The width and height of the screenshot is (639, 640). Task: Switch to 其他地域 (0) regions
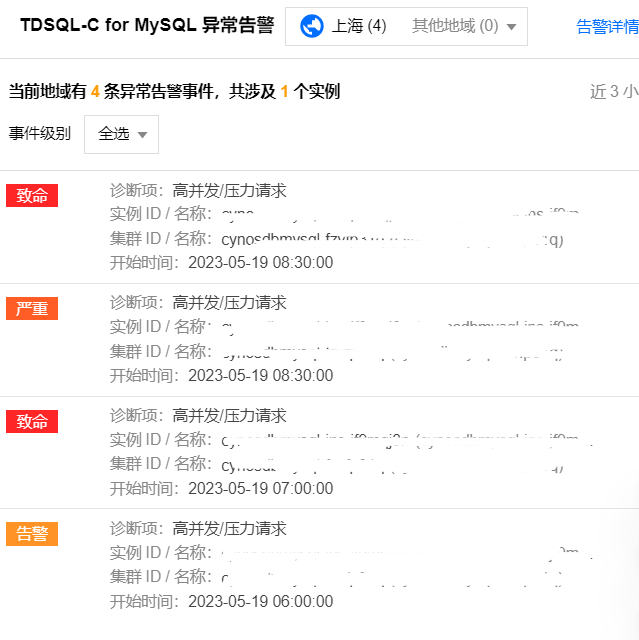pos(454,26)
